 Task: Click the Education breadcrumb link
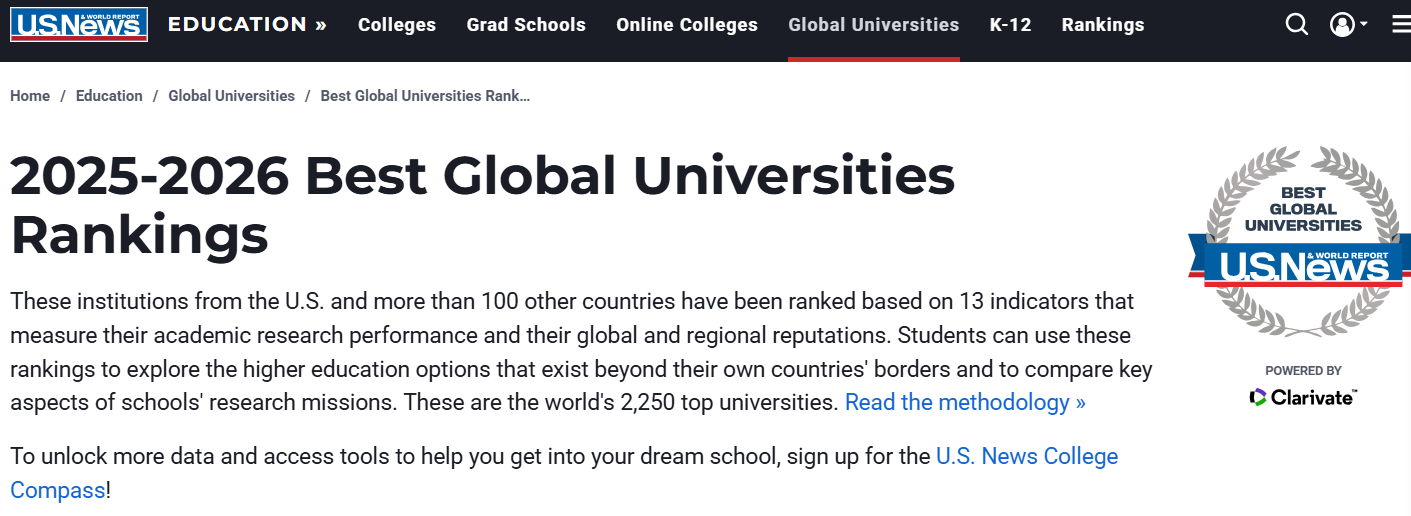pos(109,96)
